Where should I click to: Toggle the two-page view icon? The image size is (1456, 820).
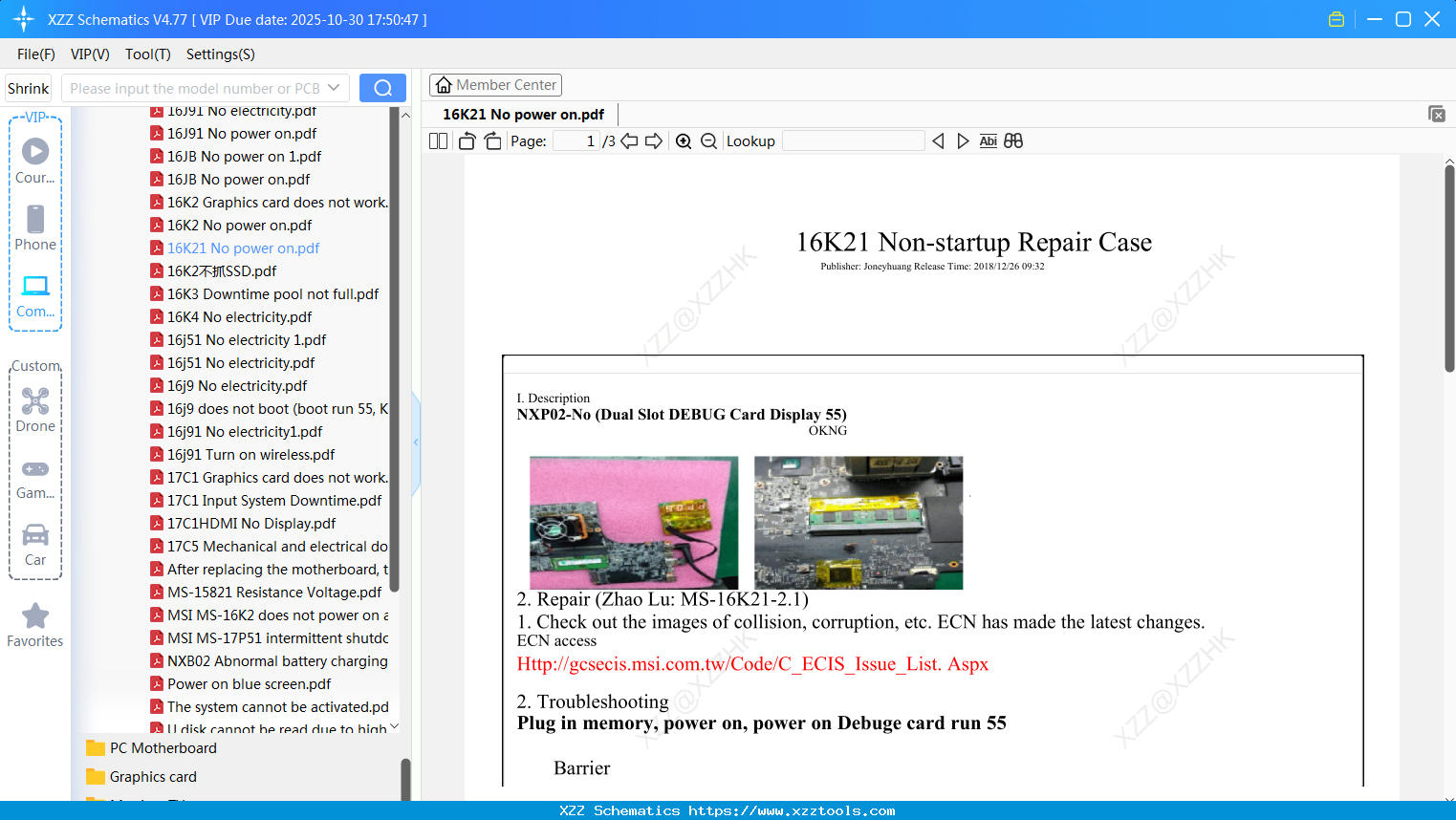tap(438, 141)
